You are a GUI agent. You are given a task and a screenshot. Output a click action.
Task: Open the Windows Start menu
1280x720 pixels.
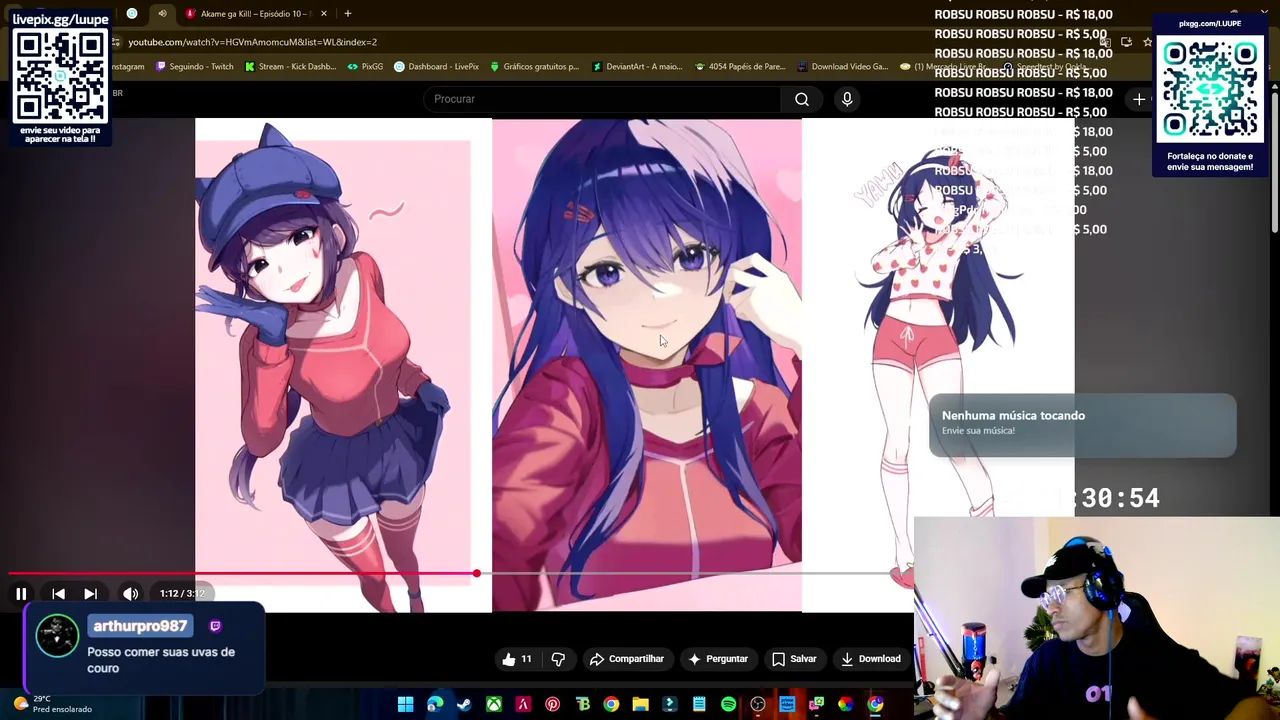405,705
